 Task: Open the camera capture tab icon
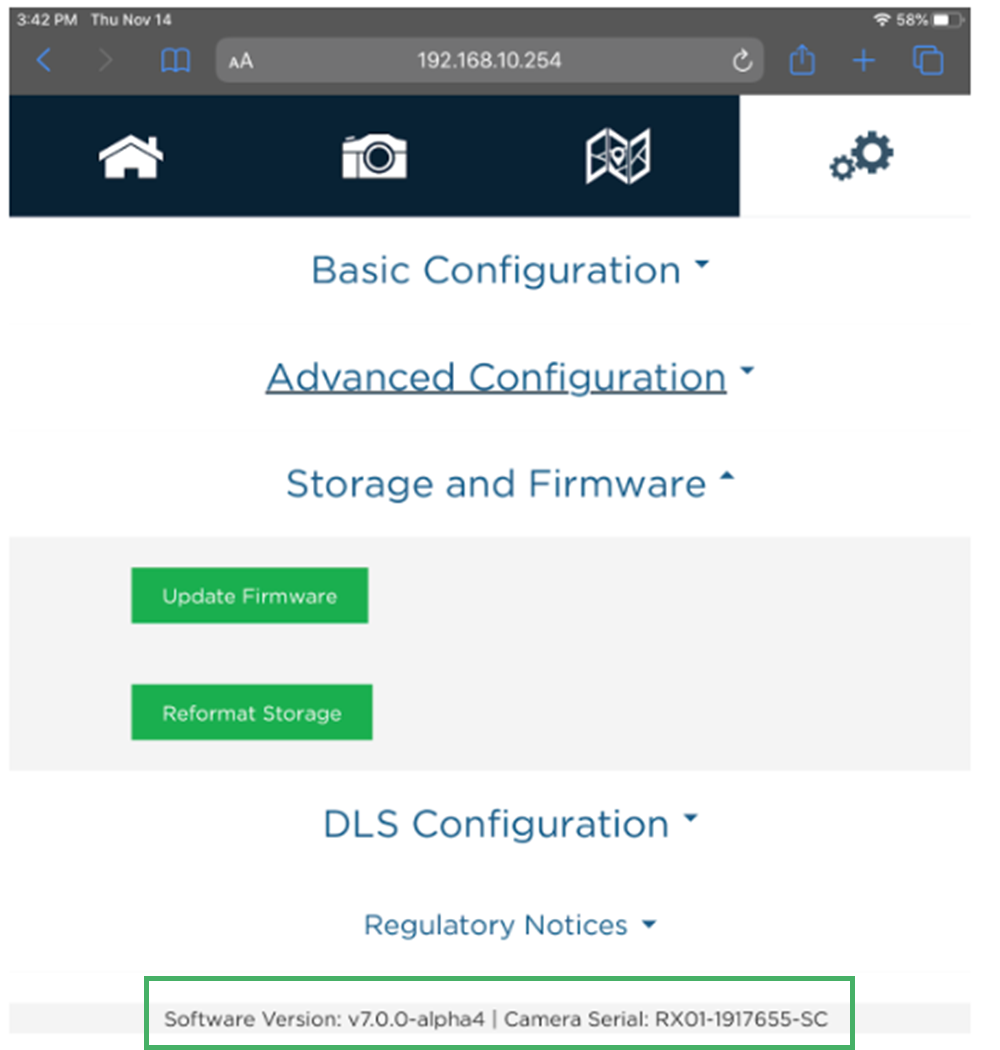374,157
